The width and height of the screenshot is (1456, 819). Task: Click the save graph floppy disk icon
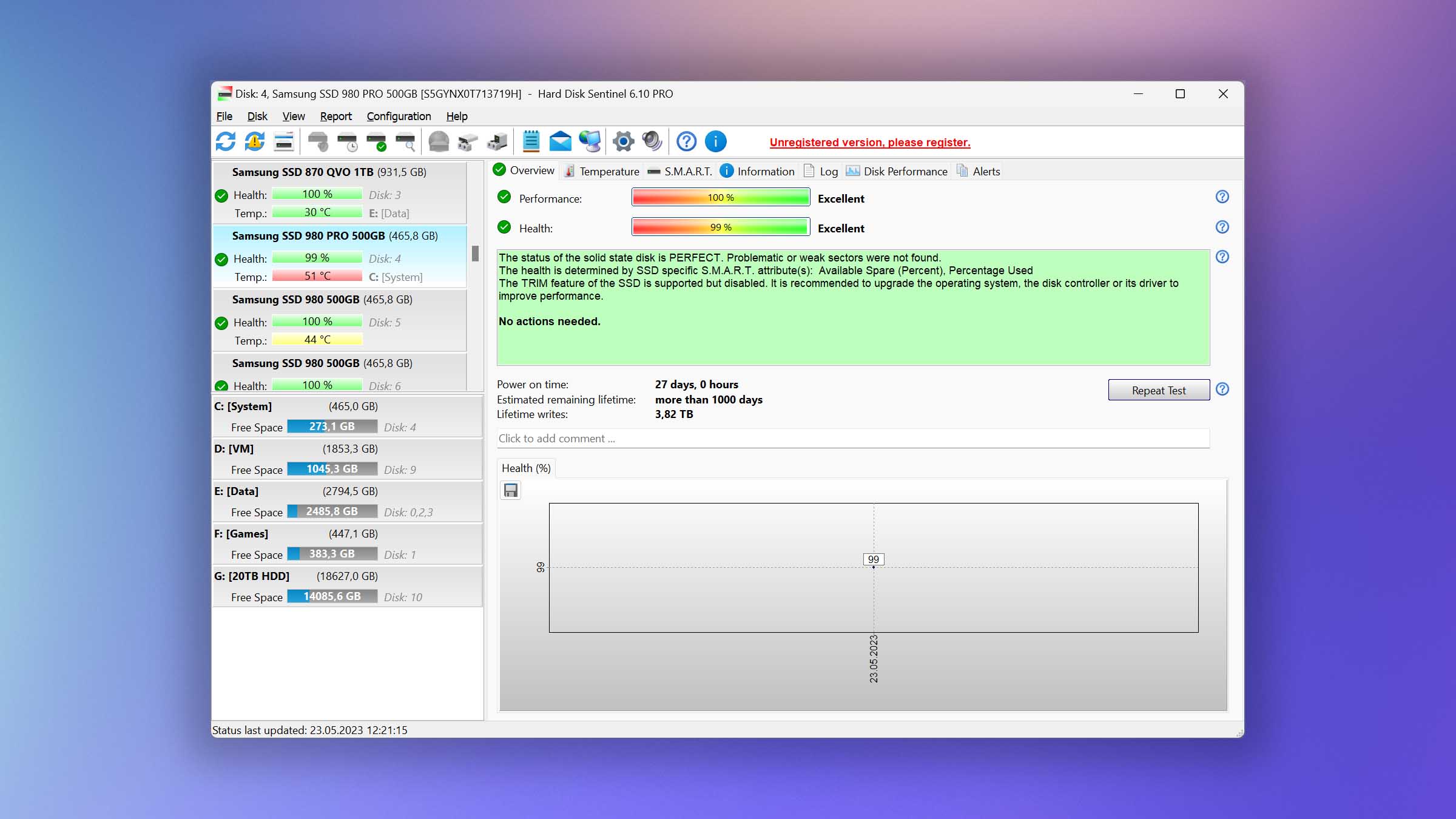[x=511, y=490]
